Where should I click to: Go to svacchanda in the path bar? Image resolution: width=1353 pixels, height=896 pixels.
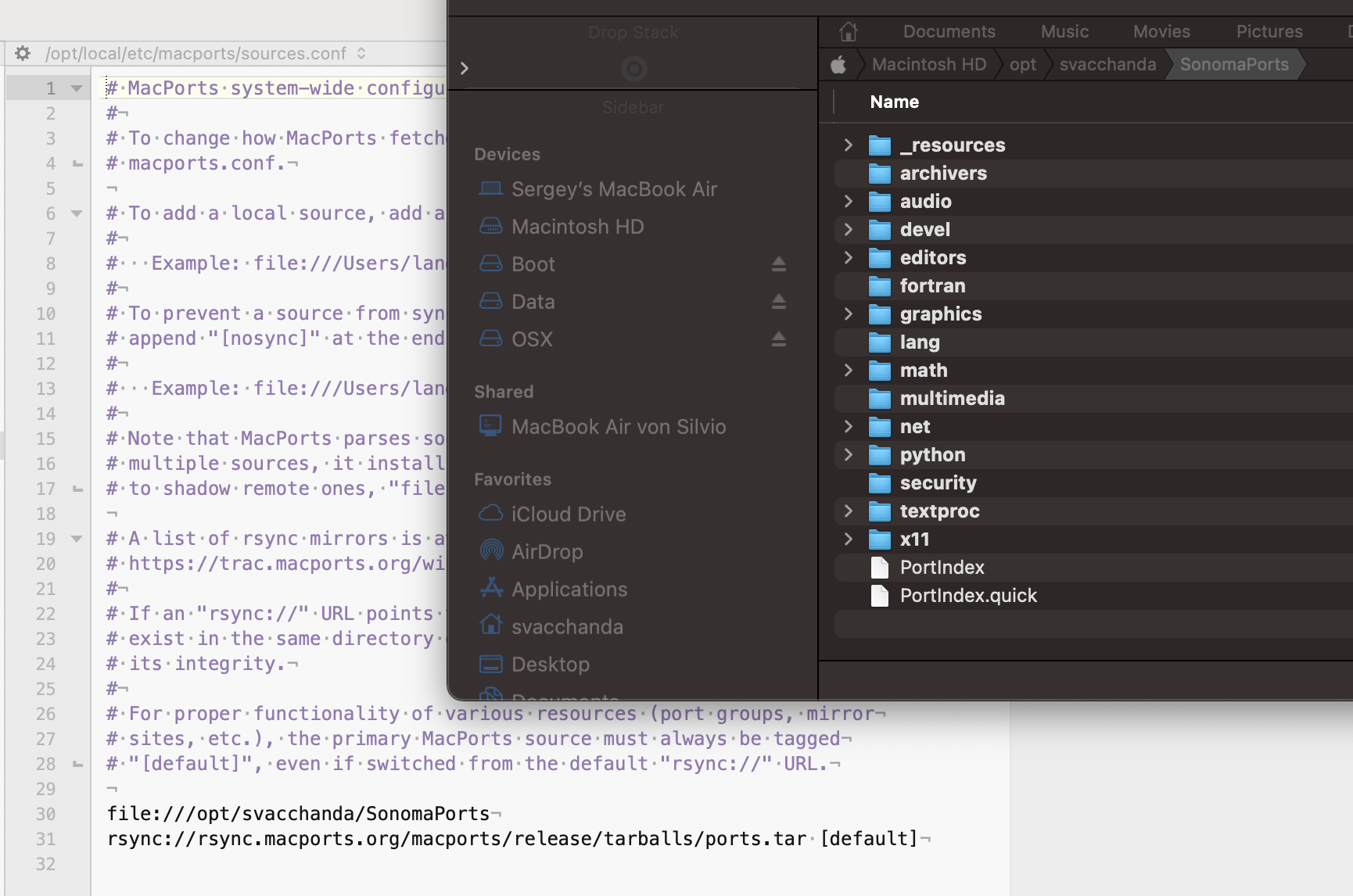[1107, 64]
